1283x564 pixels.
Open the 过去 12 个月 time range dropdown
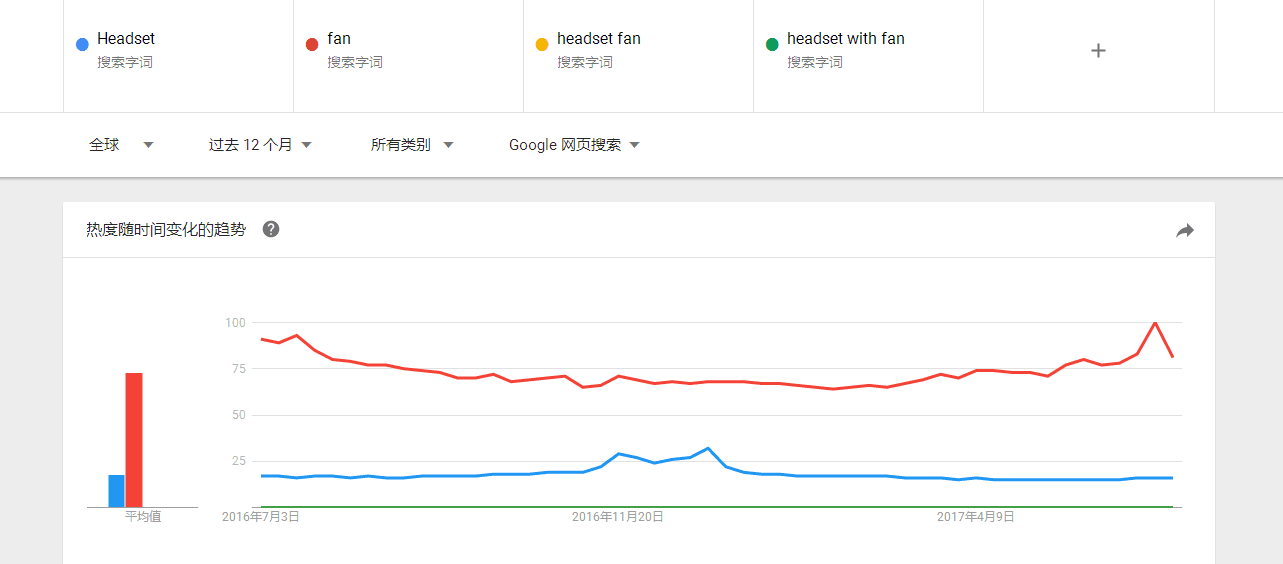[x=260, y=145]
